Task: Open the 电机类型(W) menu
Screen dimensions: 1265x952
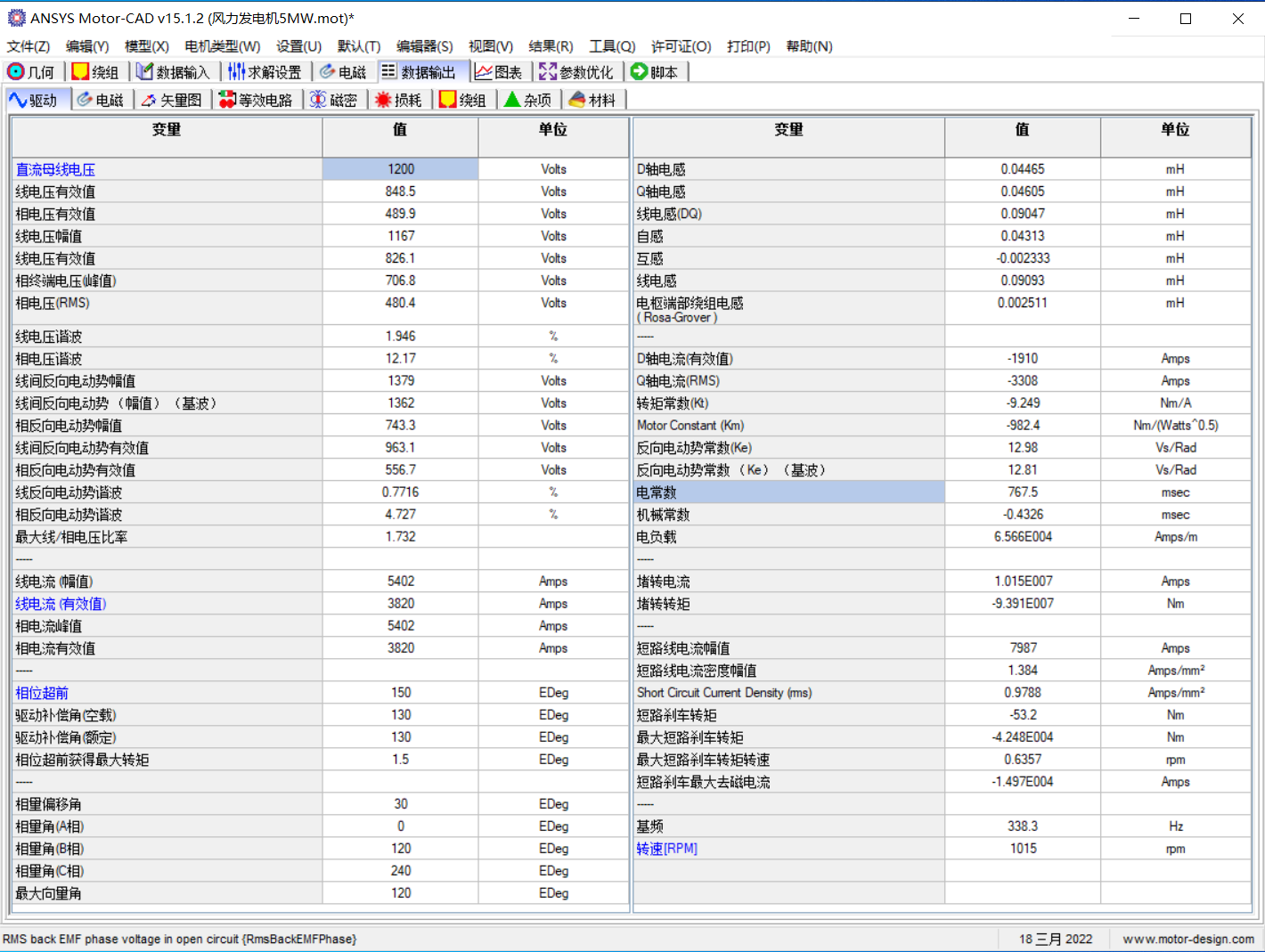Action: pos(223,46)
